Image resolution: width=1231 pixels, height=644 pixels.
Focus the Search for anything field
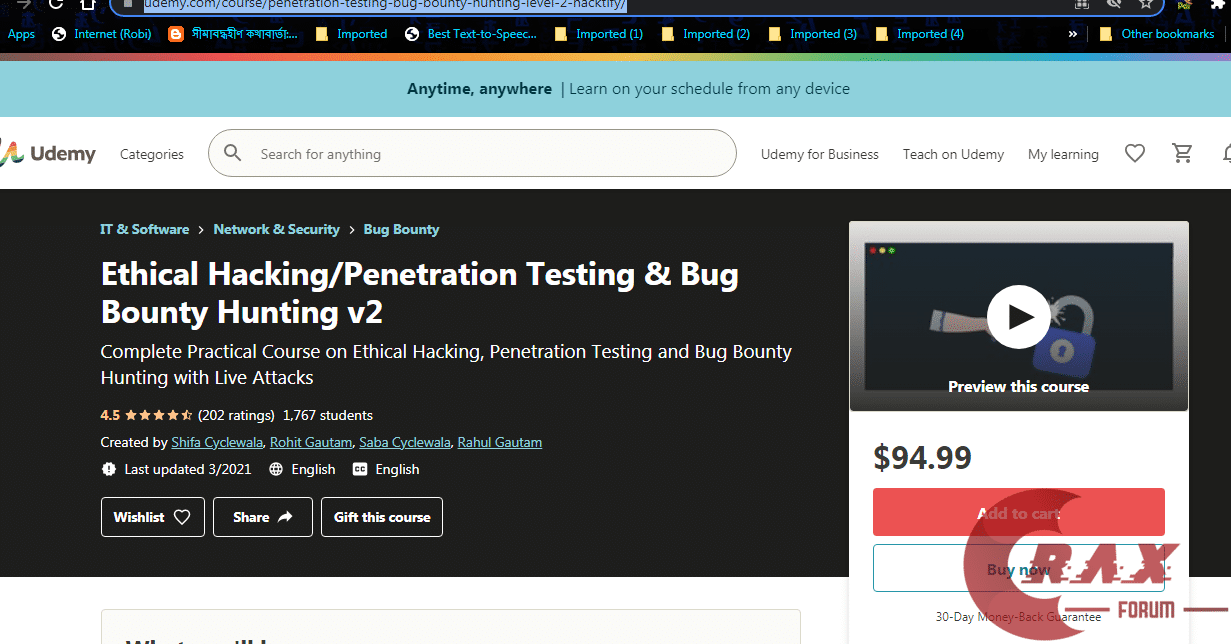(472, 153)
